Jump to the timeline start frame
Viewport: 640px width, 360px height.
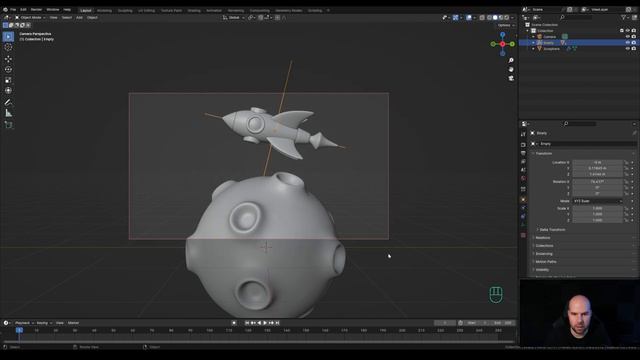point(247,323)
